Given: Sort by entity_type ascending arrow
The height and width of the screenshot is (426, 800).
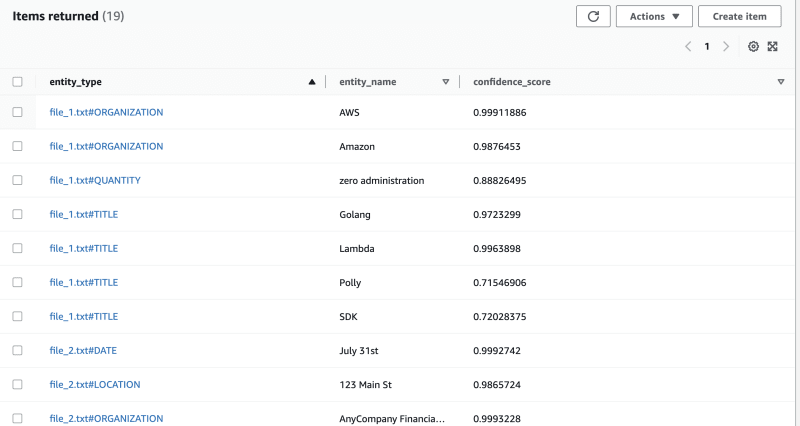Looking at the screenshot, I should pos(312,82).
